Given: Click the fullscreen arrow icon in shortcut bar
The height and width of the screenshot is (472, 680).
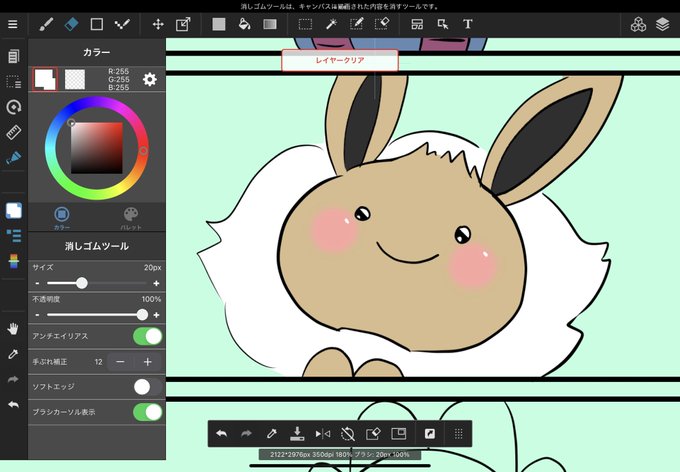Looking at the screenshot, I should (429, 433).
